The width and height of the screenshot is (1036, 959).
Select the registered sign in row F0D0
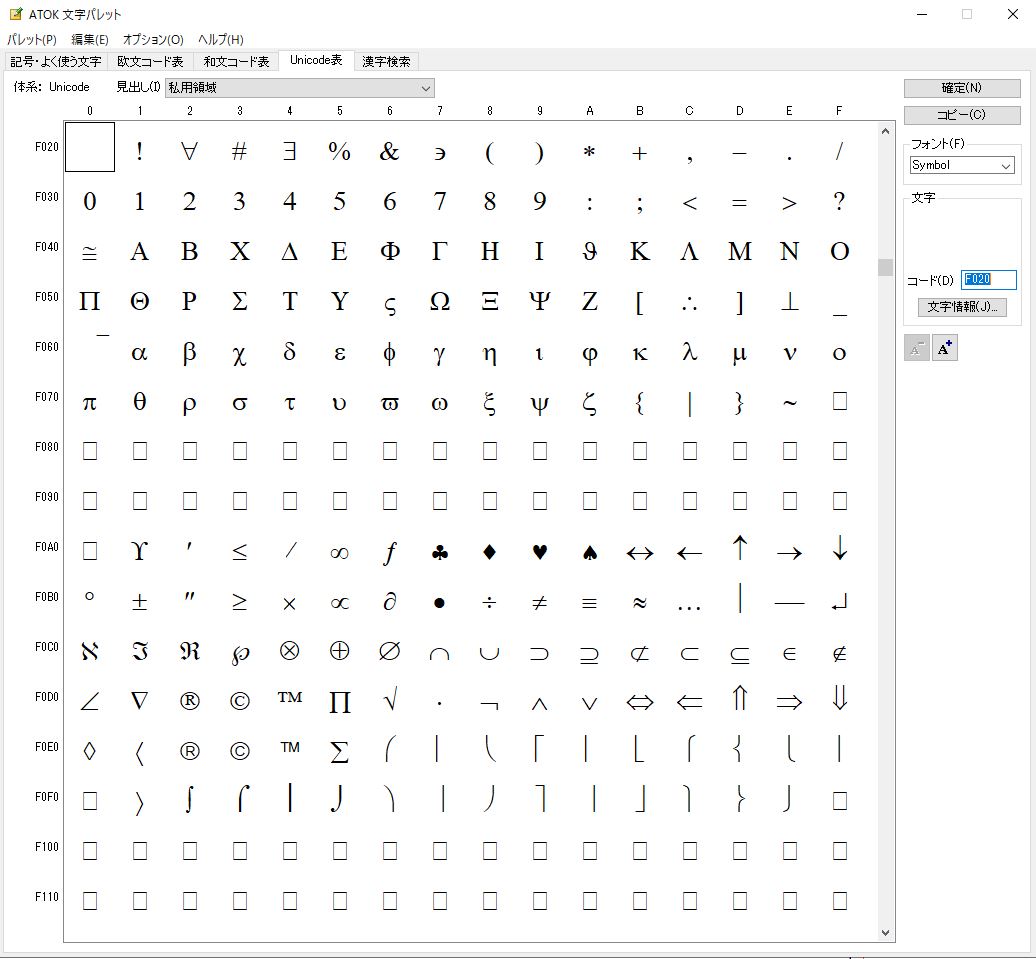[x=190, y=701]
